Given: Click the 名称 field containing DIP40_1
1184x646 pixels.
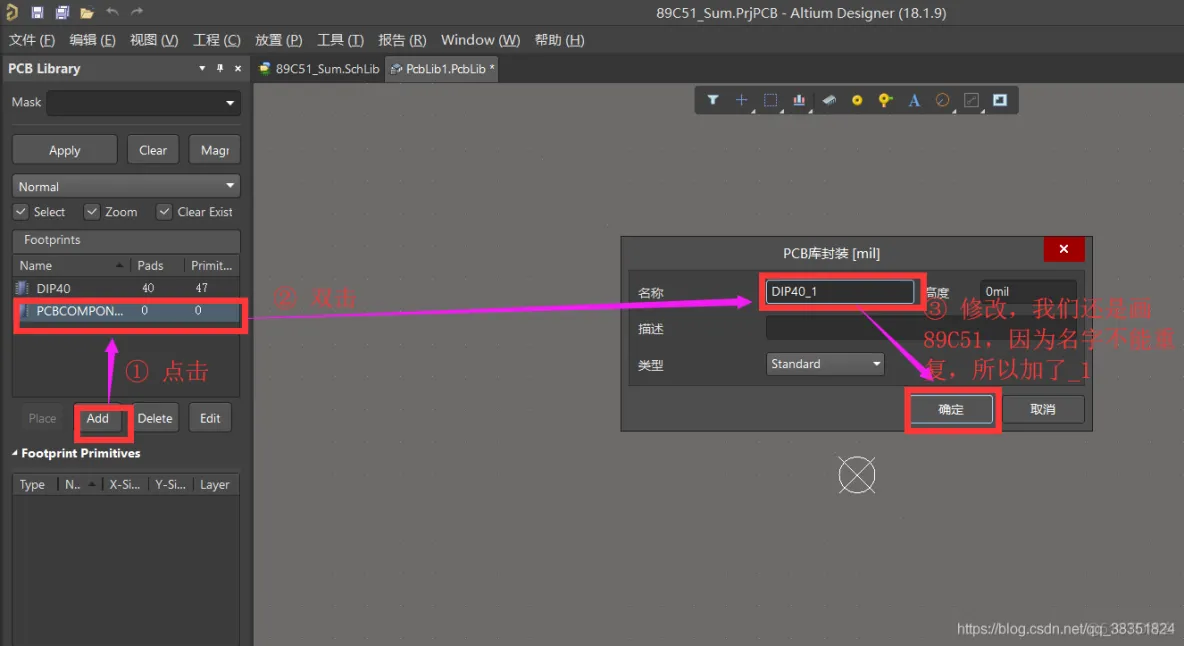Looking at the screenshot, I should (840, 291).
